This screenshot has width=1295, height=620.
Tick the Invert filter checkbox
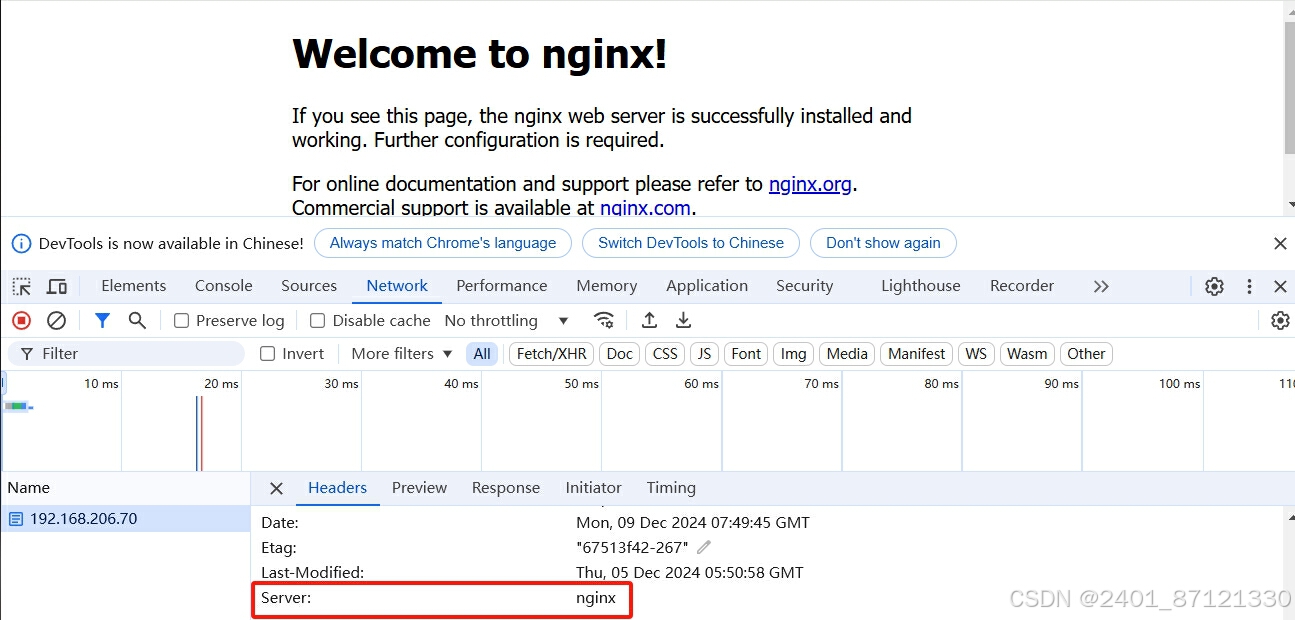coord(267,354)
